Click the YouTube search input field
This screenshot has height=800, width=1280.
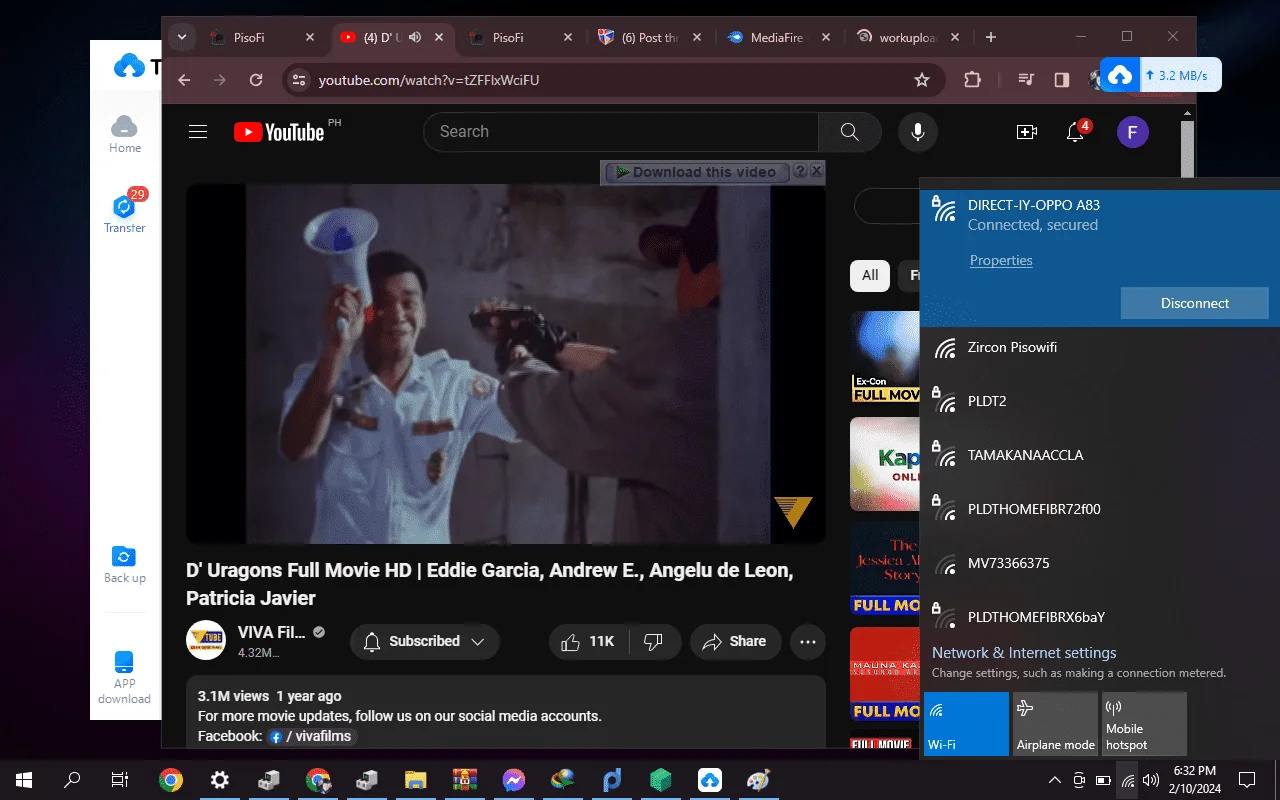(x=621, y=132)
